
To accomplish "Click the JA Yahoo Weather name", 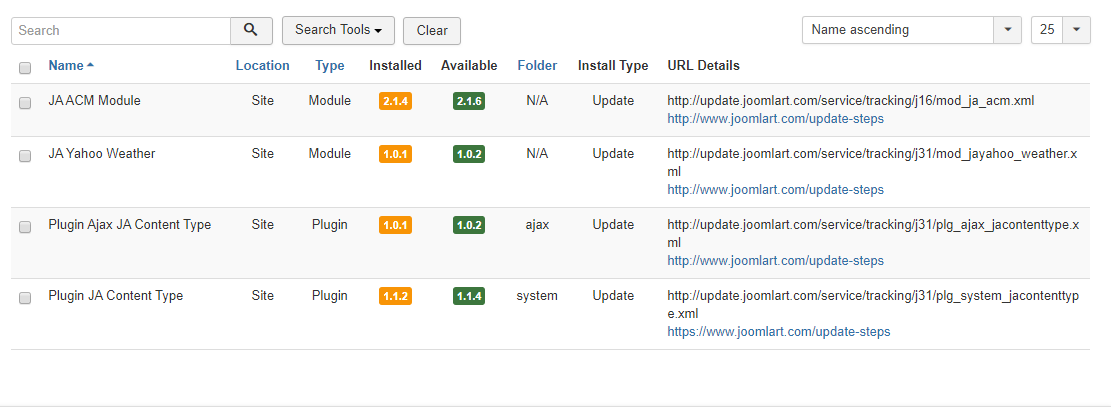I will [101, 154].
